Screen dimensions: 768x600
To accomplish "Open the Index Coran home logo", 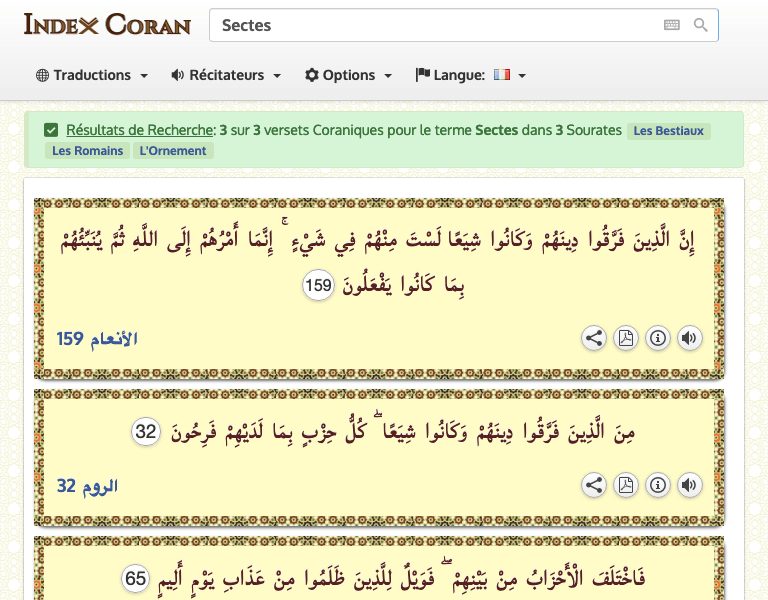I will point(107,25).
